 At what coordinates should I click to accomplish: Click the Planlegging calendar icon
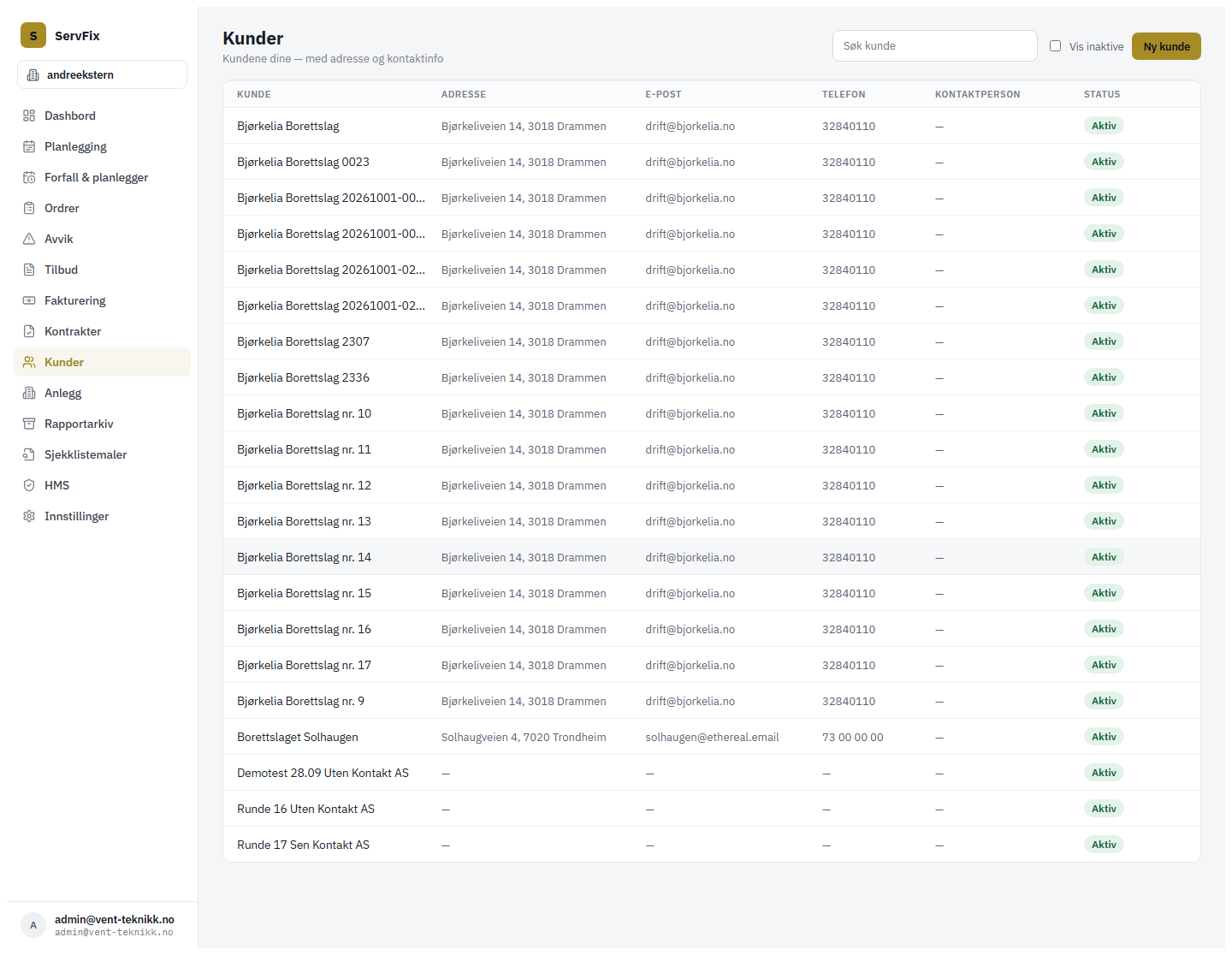point(29,146)
